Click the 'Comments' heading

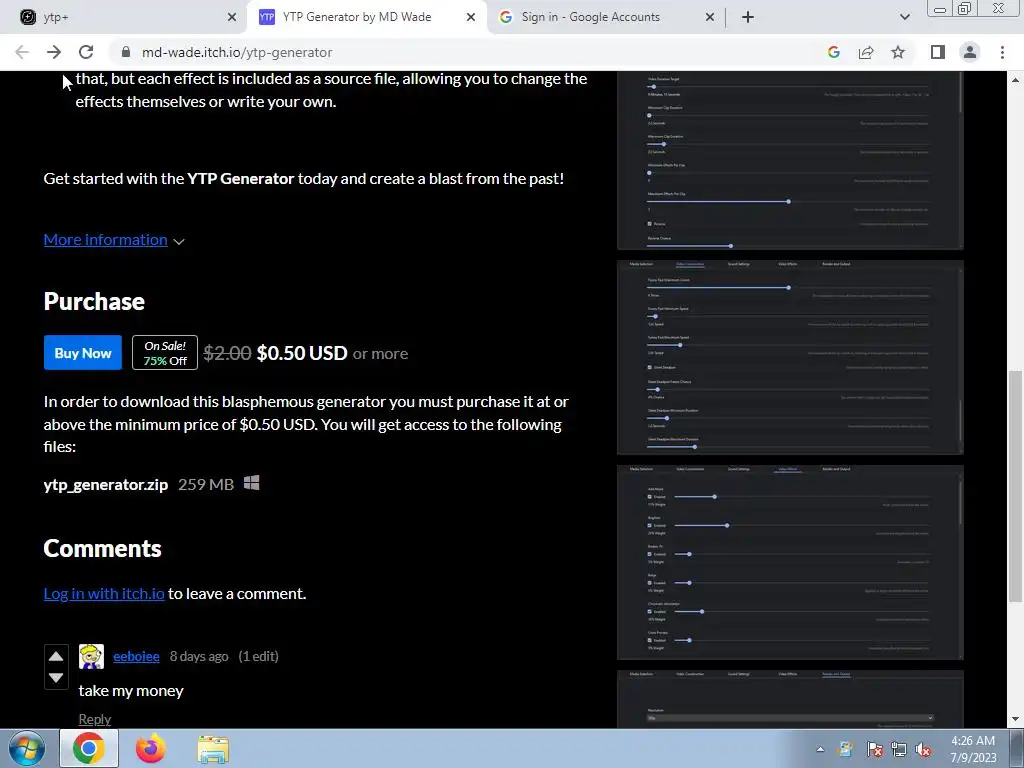click(103, 549)
